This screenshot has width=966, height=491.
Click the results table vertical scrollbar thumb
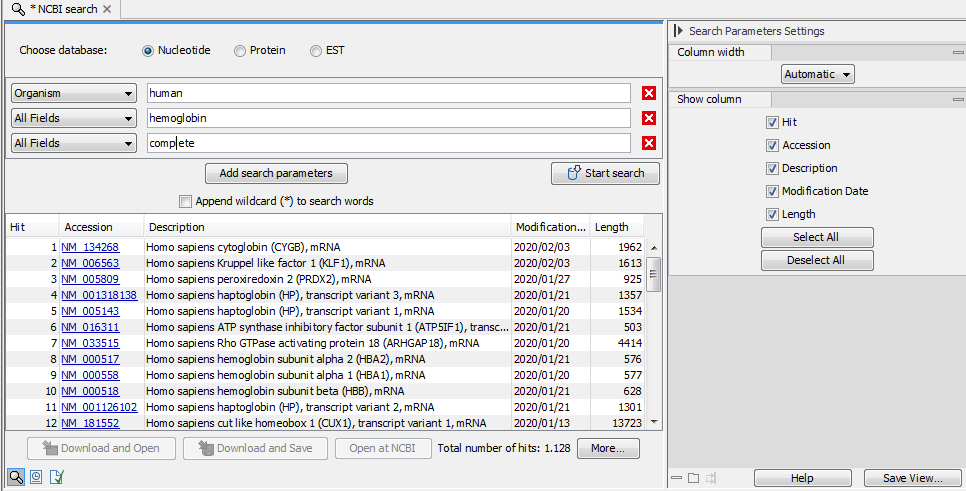pyautogui.click(x=654, y=273)
